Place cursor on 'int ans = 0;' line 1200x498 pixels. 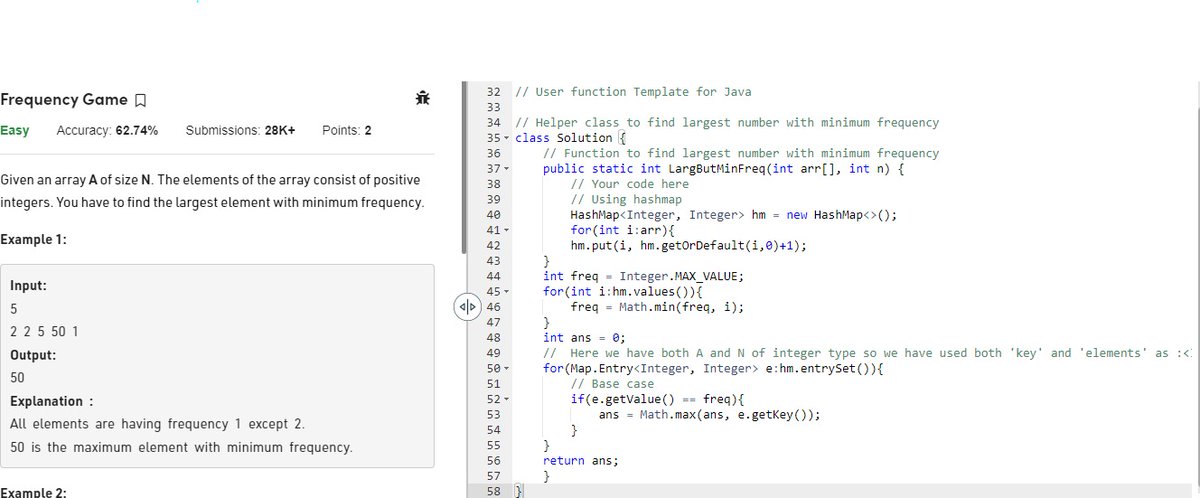[584, 338]
